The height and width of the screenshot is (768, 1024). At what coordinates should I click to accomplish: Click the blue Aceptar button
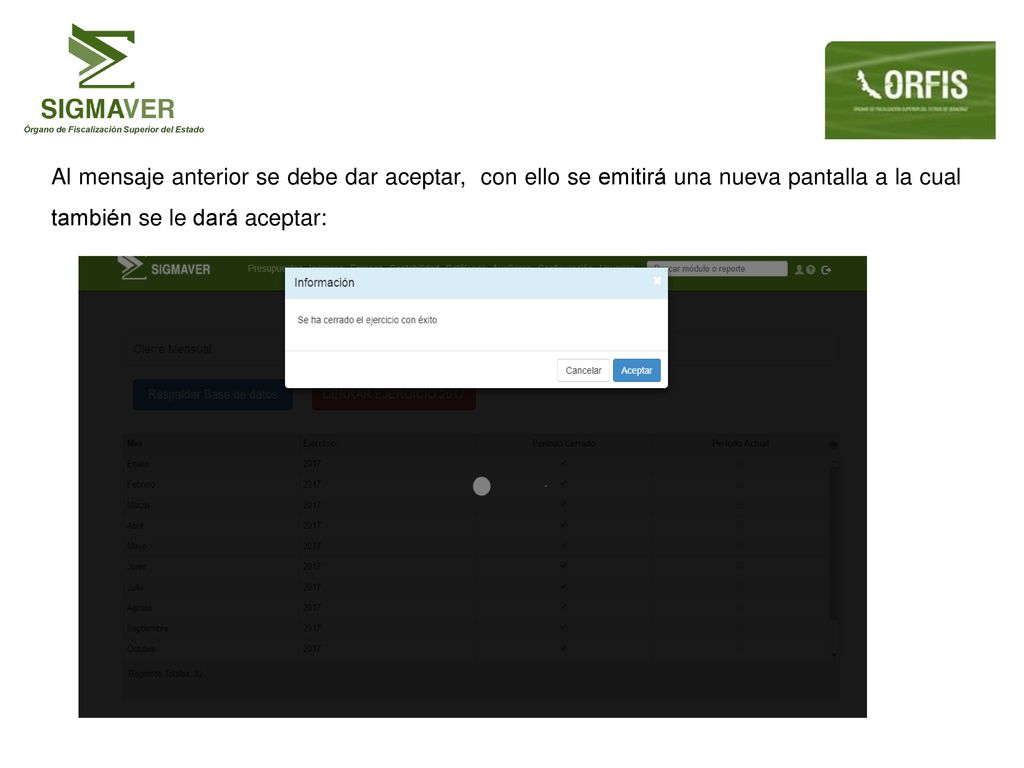637,370
